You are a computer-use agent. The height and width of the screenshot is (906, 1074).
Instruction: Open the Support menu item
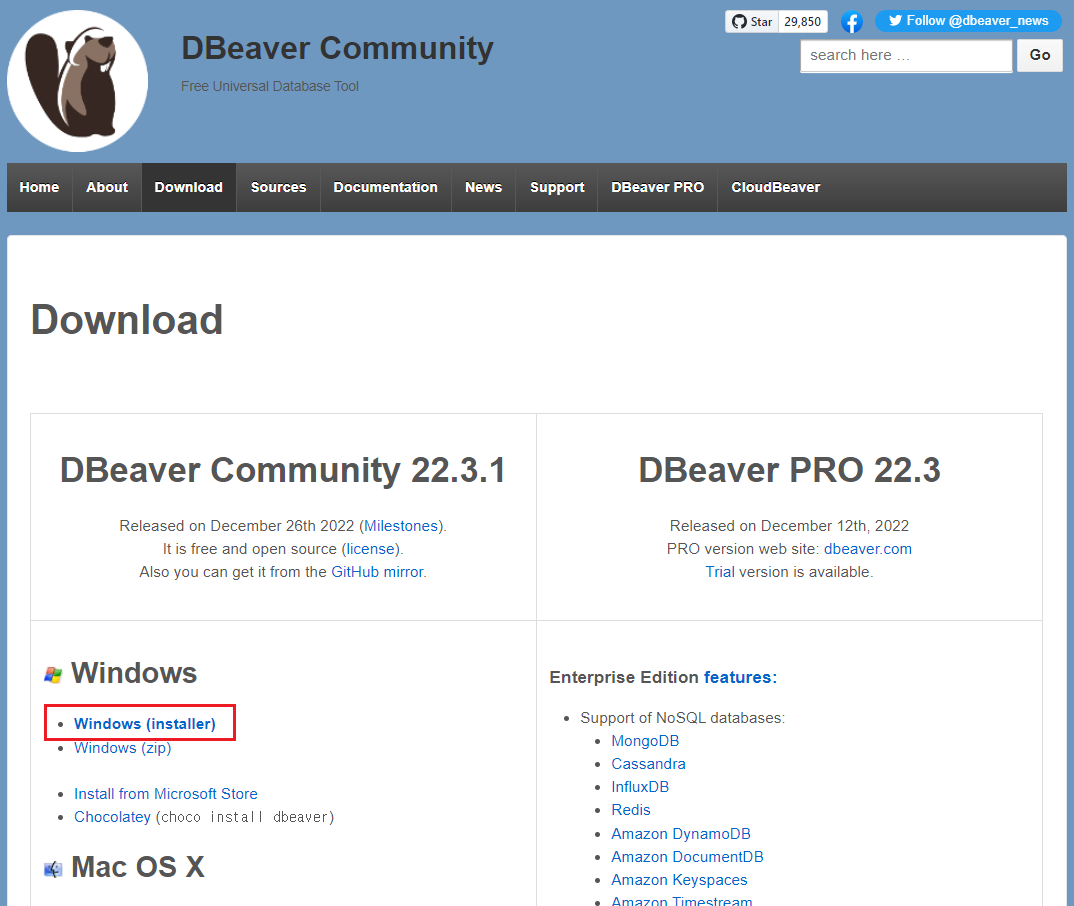tap(557, 187)
